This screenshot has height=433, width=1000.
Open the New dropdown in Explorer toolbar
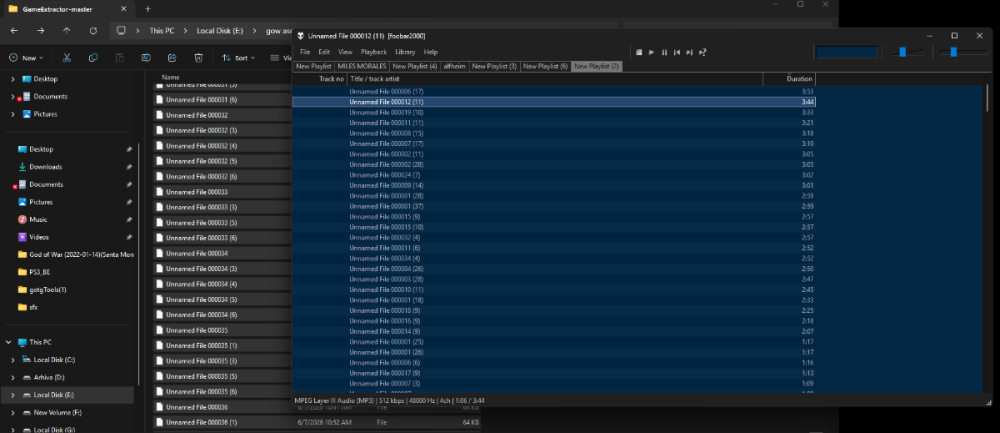tap(26, 57)
